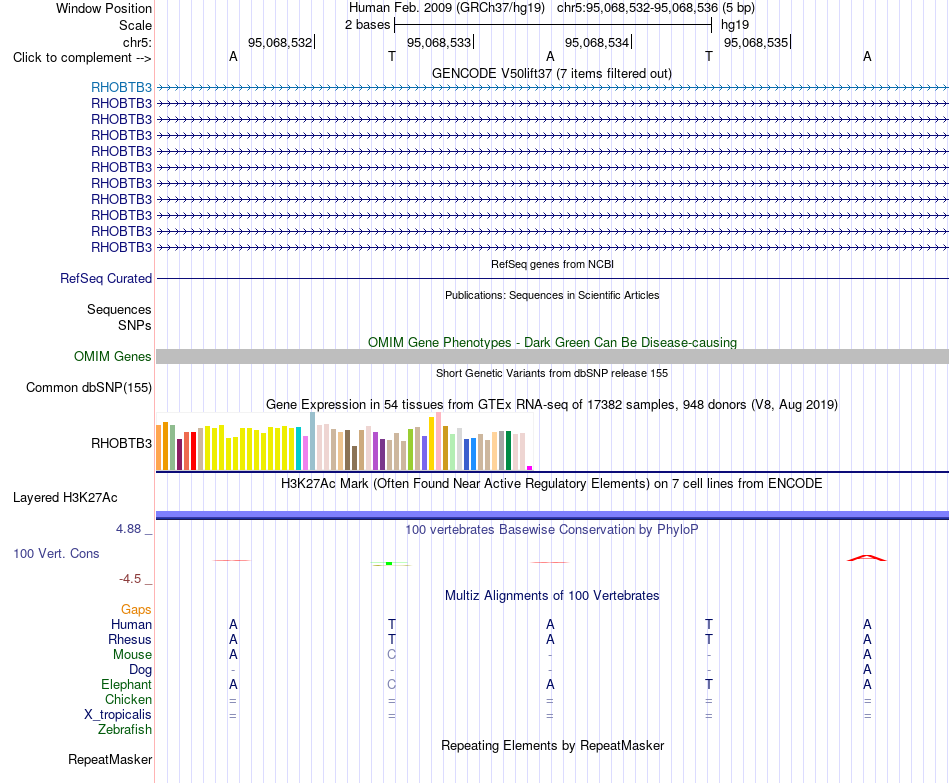Select the Human alignment row label
950x783 pixels.
point(131,624)
